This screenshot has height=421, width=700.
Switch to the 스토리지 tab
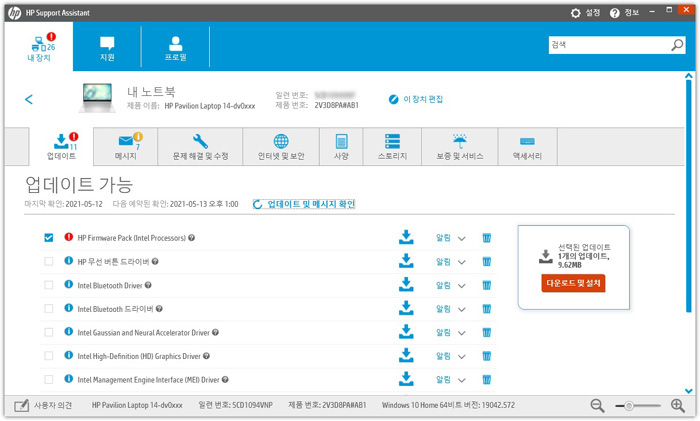392,146
